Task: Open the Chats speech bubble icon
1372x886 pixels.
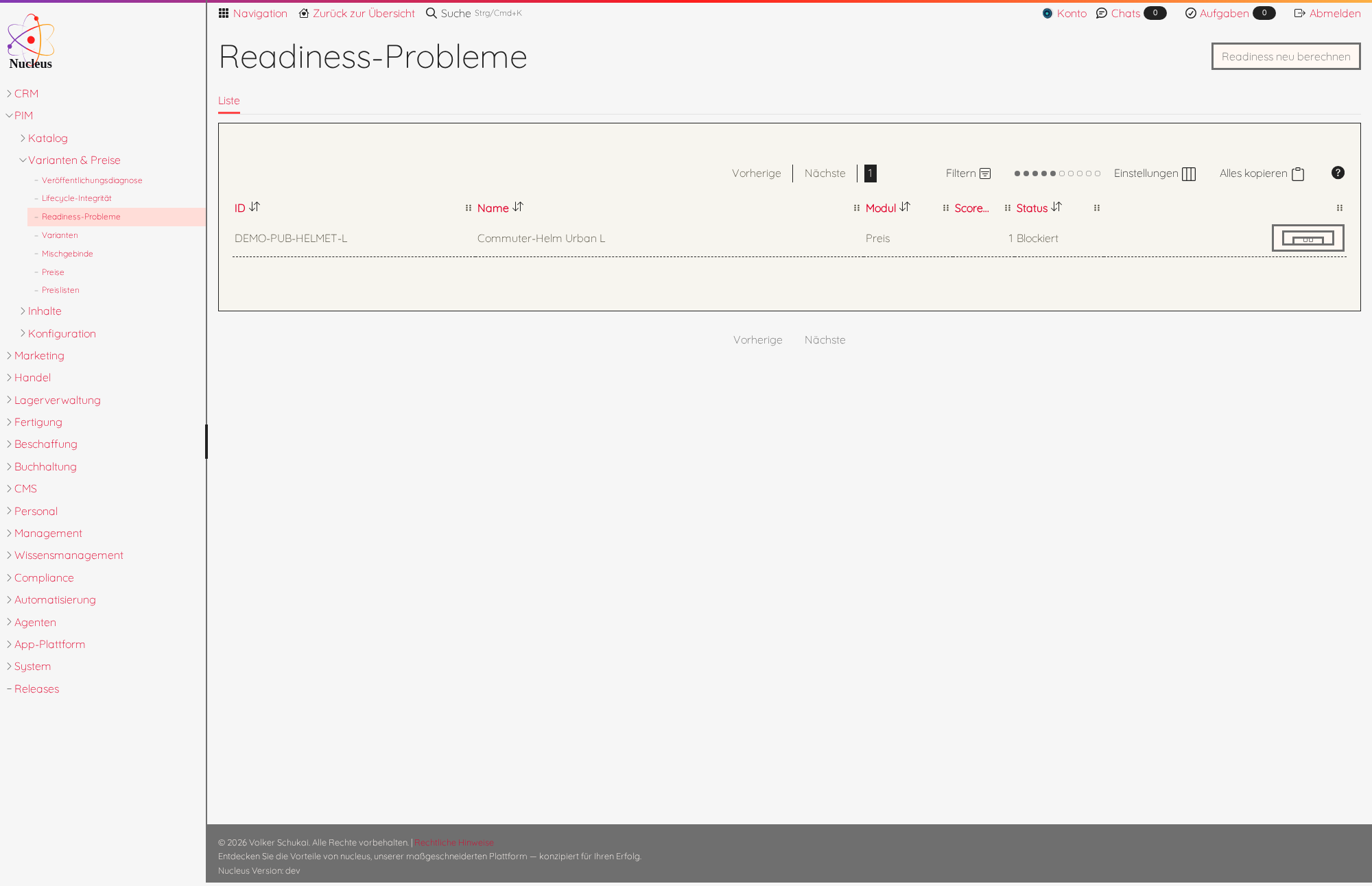Action: point(1102,13)
